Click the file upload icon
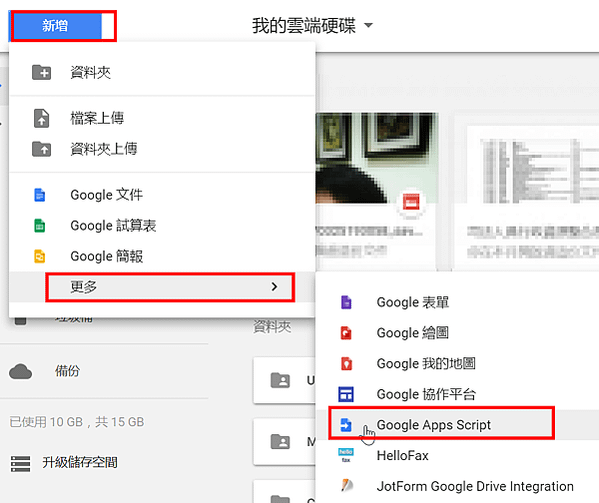Screen dimensions: 599x503 tap(41, 118)
